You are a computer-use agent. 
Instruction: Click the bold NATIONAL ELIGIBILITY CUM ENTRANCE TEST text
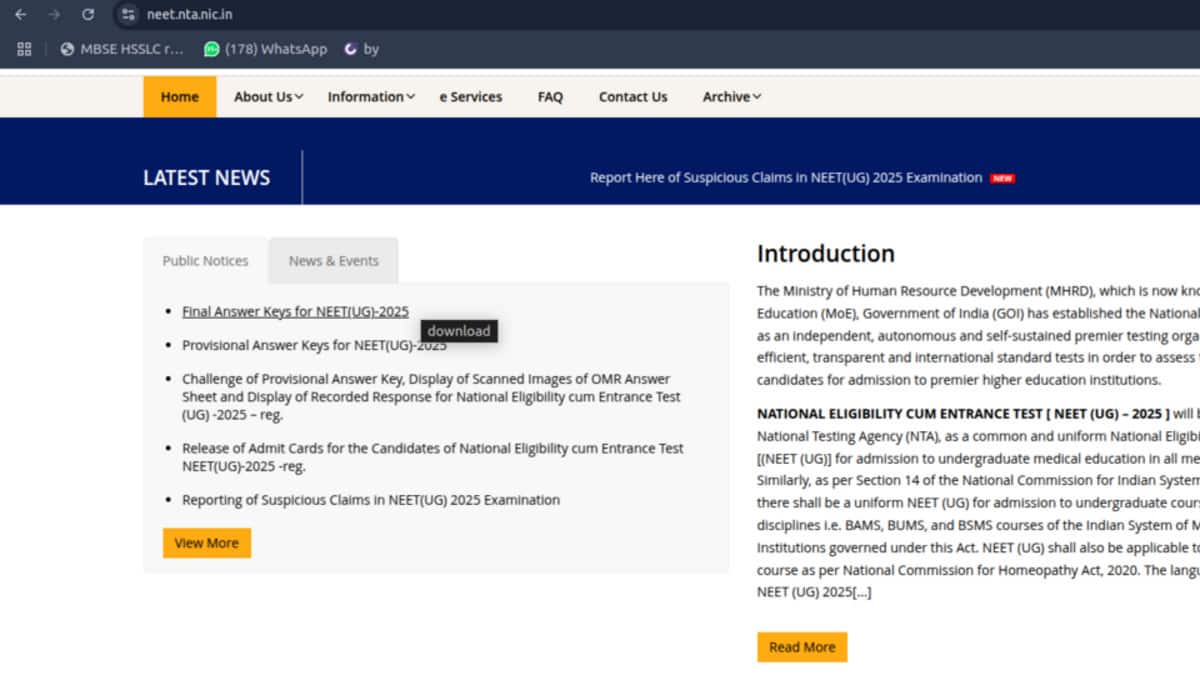963,414
